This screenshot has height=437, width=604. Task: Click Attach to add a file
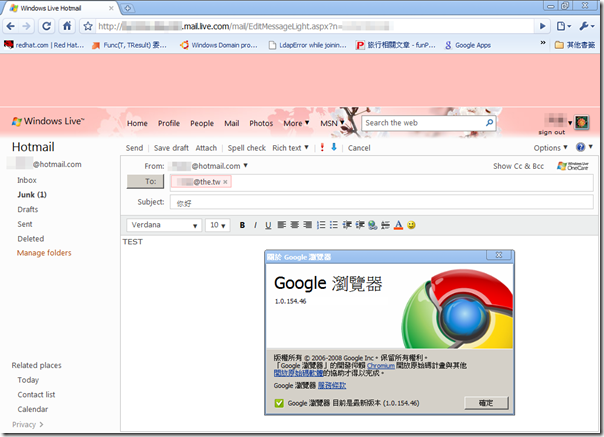coord(206,148)
